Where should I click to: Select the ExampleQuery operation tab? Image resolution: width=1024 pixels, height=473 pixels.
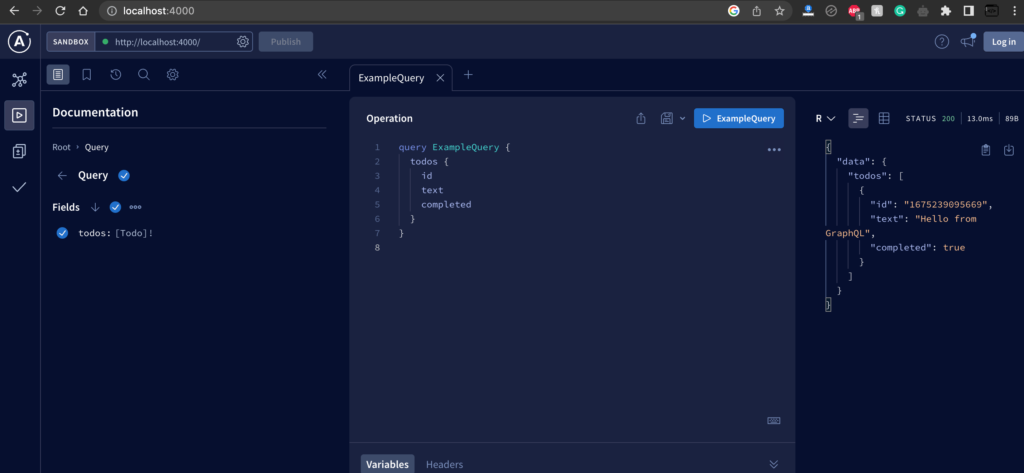click(391, 77)
